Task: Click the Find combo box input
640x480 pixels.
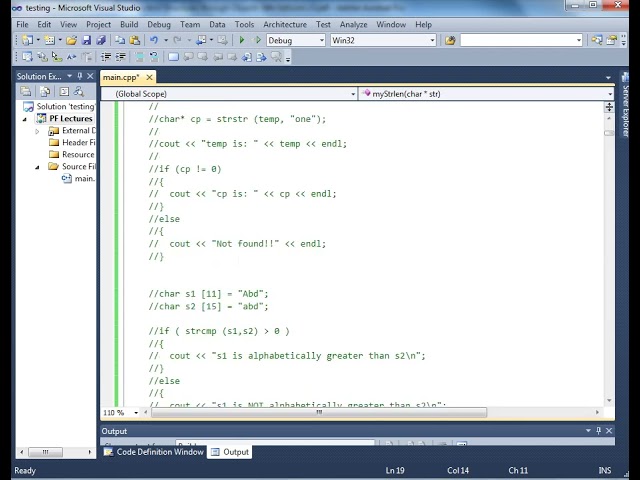Action: [x=521, y=40]
